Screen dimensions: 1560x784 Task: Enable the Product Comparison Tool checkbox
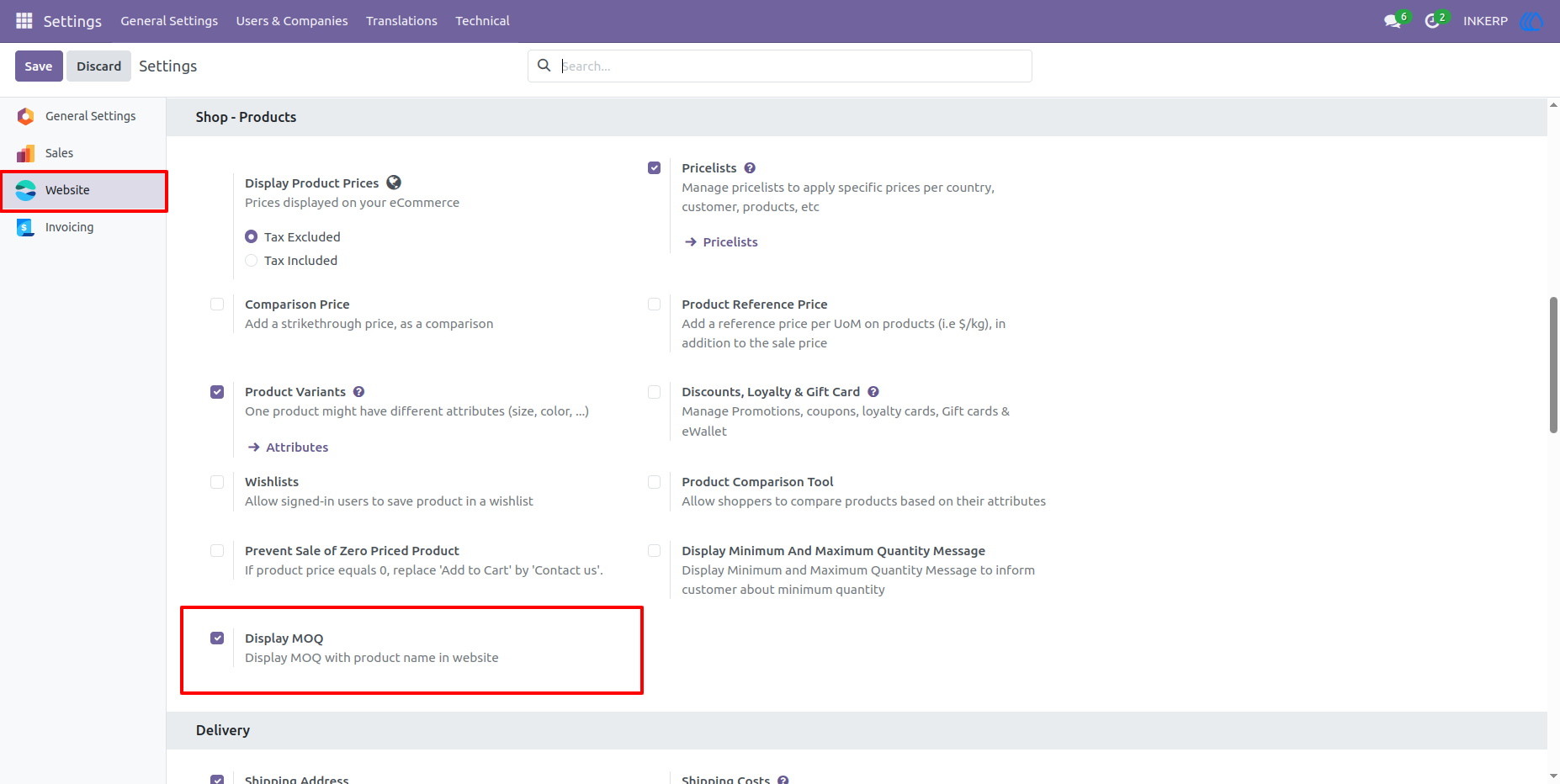tap(655, 482)
